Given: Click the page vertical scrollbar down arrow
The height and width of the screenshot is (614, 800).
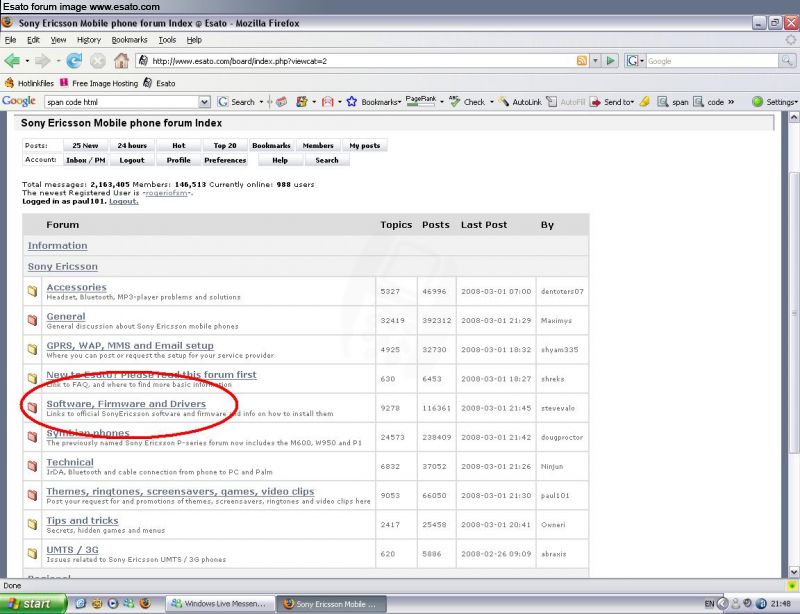Looking at the screenshot, I should click(793, 572).
